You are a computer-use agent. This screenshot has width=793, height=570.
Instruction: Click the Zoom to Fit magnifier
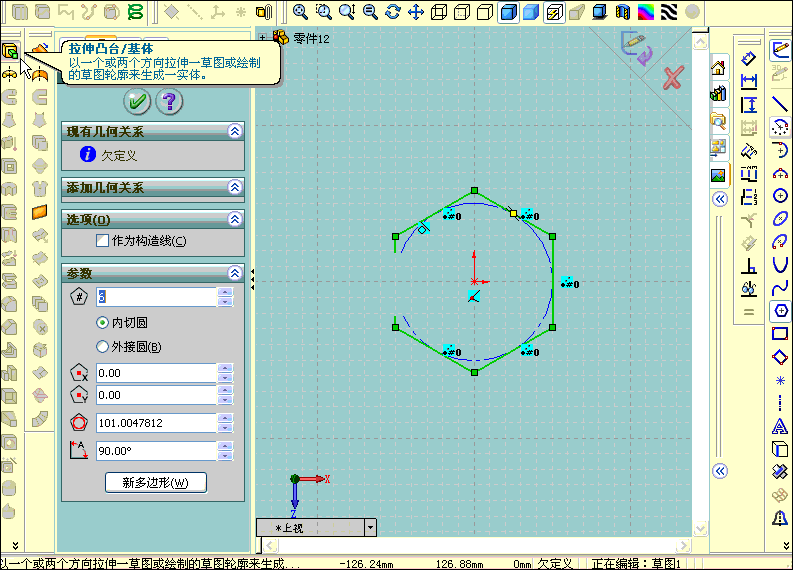(x=300, y=12)
